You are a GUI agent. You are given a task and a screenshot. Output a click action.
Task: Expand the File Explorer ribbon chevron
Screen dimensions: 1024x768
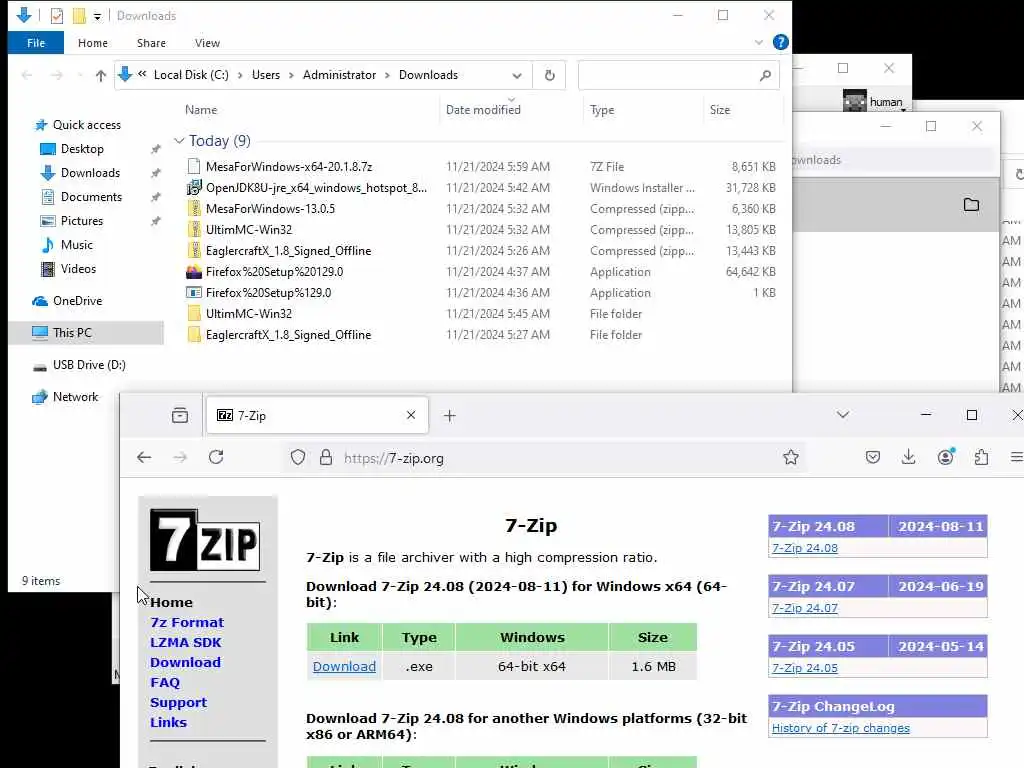click(x=758, y=42)
